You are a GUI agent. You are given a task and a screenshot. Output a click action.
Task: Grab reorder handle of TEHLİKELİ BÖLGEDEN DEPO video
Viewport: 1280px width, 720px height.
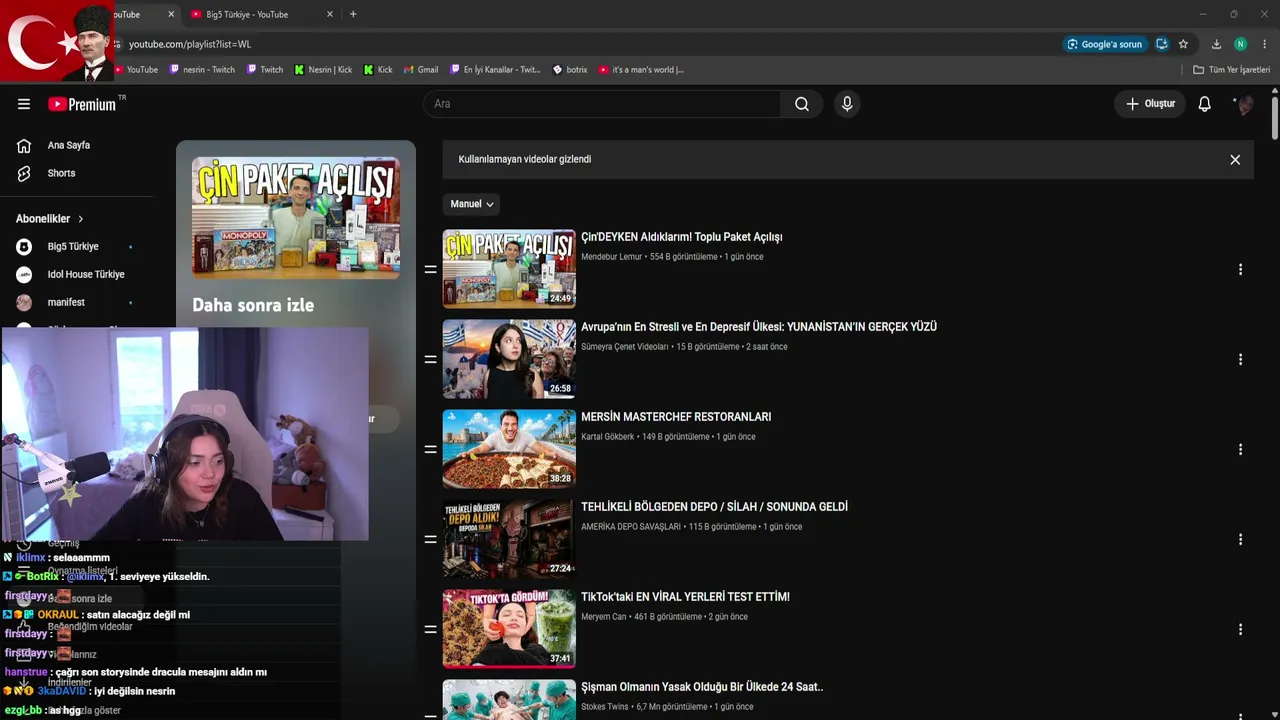point(431,539)
